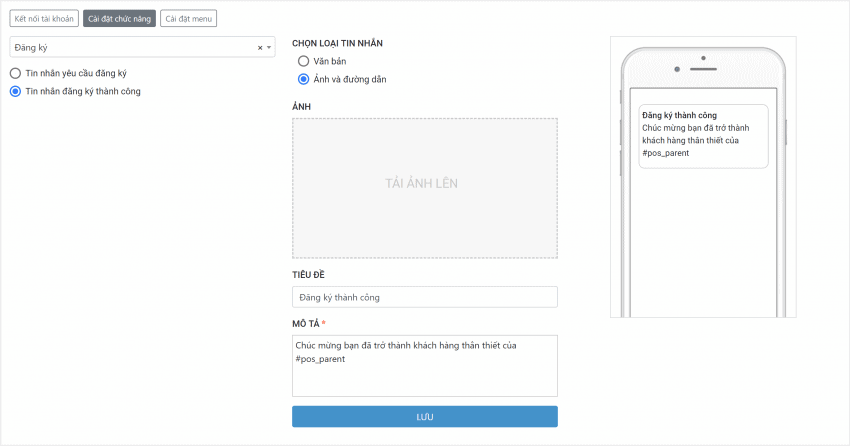Viewport: 850px width, 446px height.
Task: Click the Đăng ký combo box field
Action: click(x=130, y=47)
